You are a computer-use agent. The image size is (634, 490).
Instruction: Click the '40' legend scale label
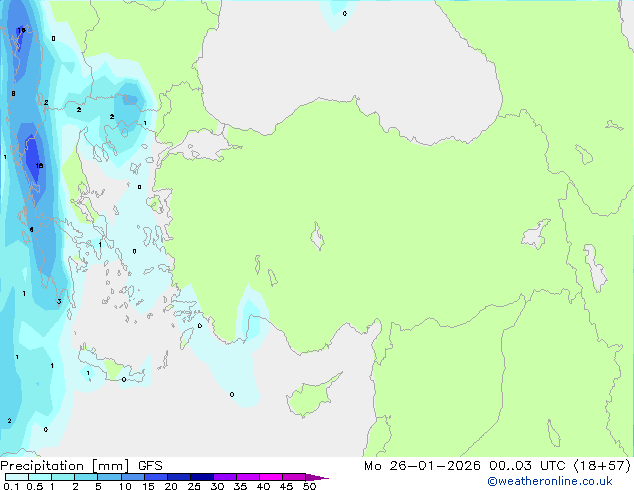pyautogui.click(x=264, y=486)
